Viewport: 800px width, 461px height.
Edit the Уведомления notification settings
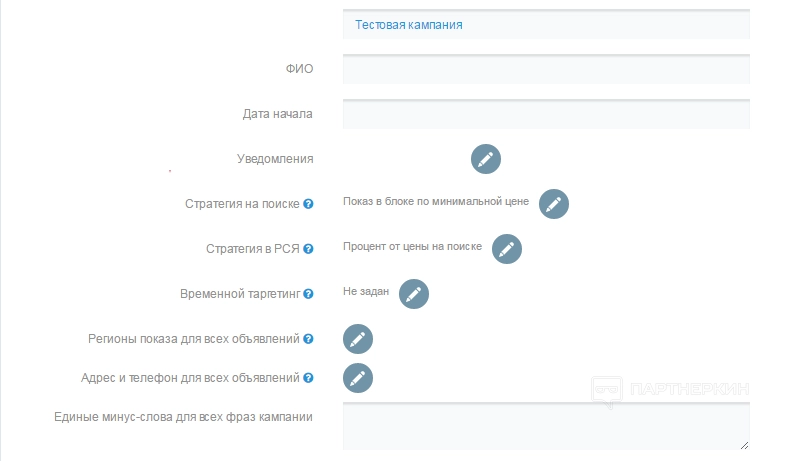tap(486, 159)
